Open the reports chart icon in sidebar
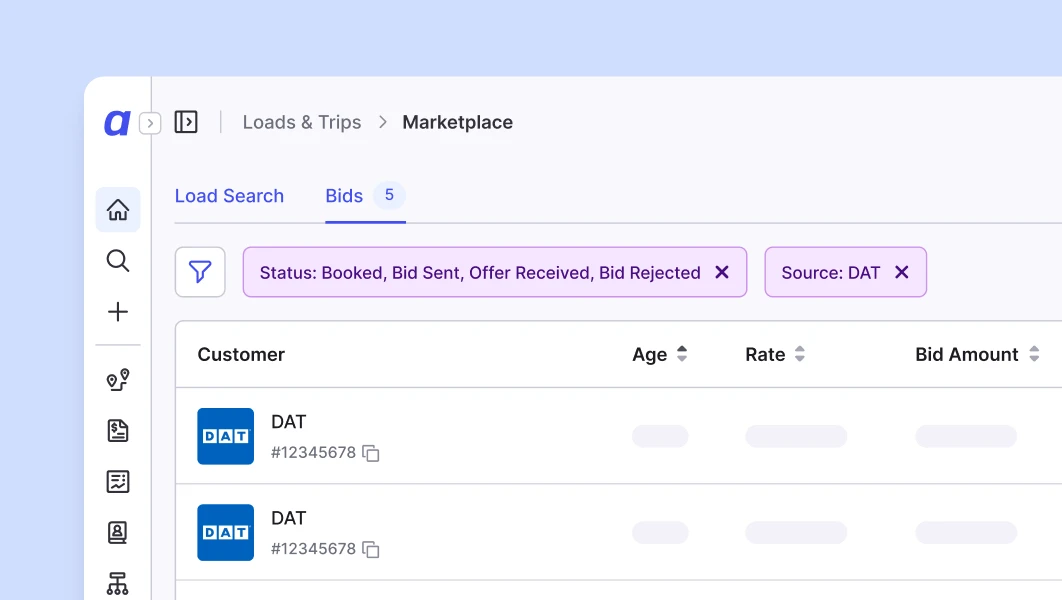Screen dimensions: 1062x600 click(x=118, y=481)
